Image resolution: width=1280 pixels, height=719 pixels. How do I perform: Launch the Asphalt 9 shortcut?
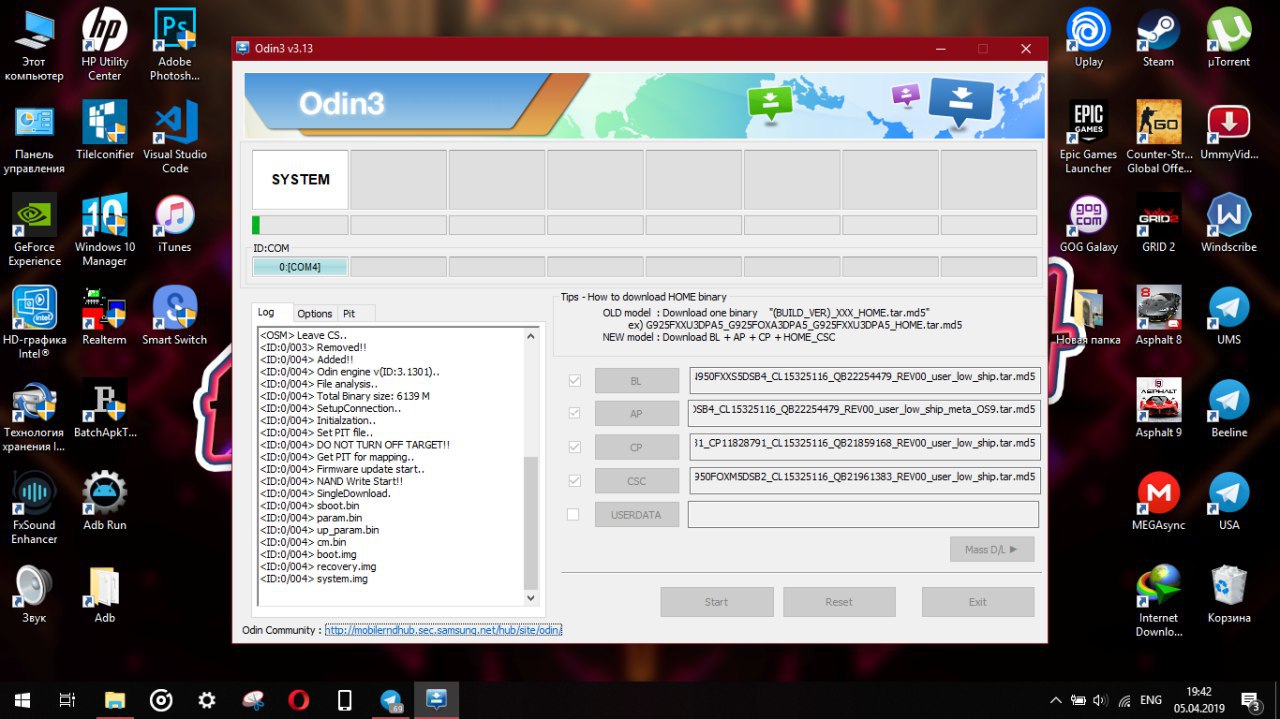click(x=1158, y=409)
